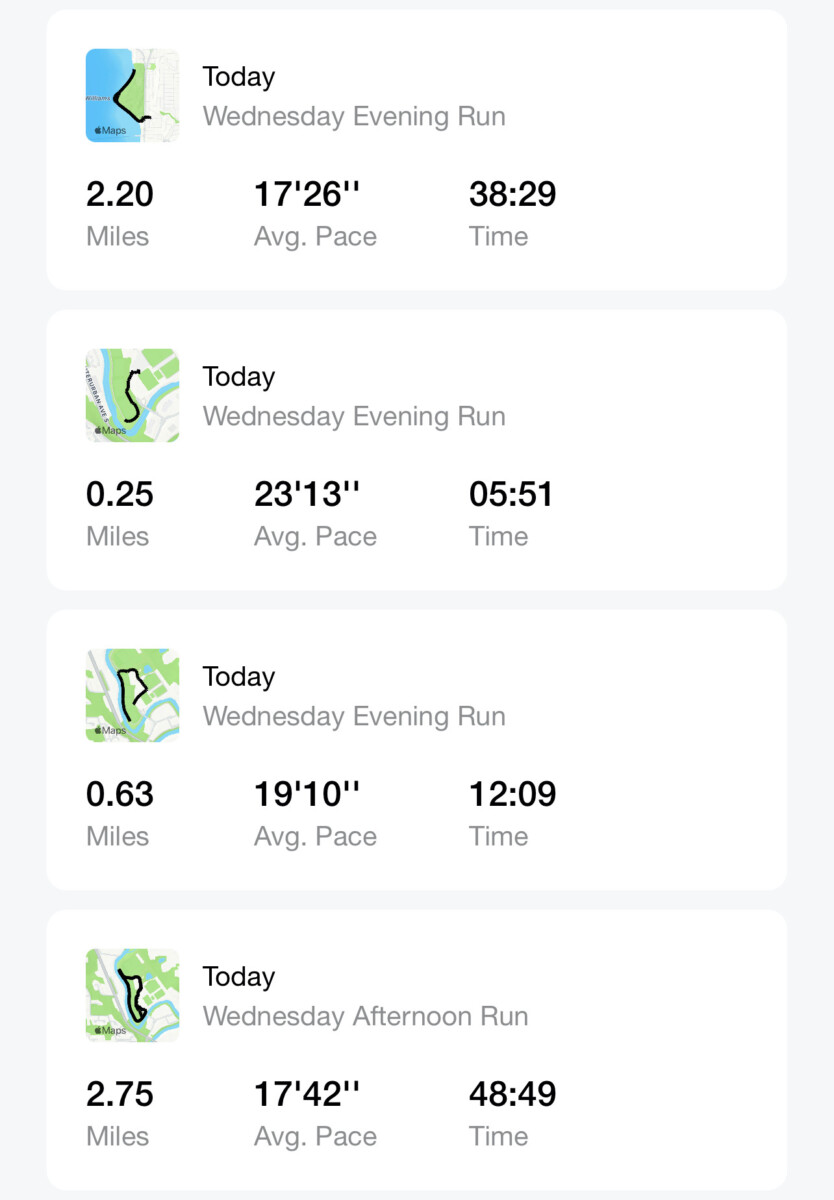Tap the 17'26'' average pace value

(x=307, y=194)
